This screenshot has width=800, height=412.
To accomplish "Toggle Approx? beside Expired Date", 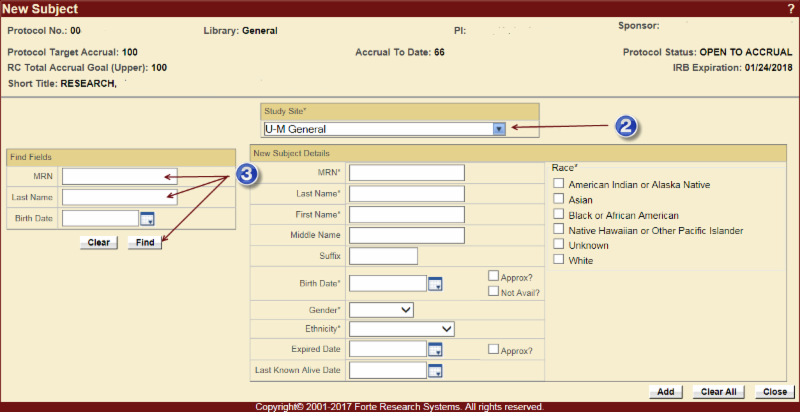I will (x=494, y=350).
